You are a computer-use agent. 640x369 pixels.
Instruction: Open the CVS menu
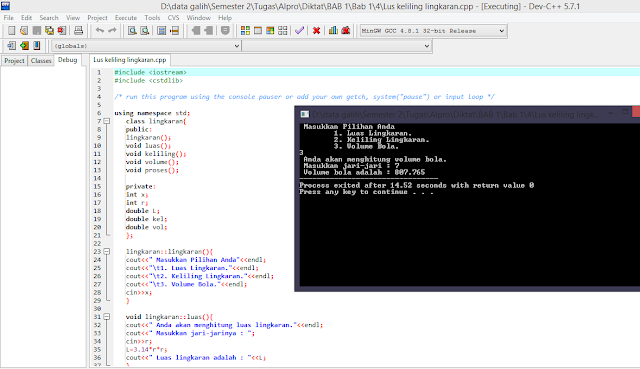pos(173,18)
